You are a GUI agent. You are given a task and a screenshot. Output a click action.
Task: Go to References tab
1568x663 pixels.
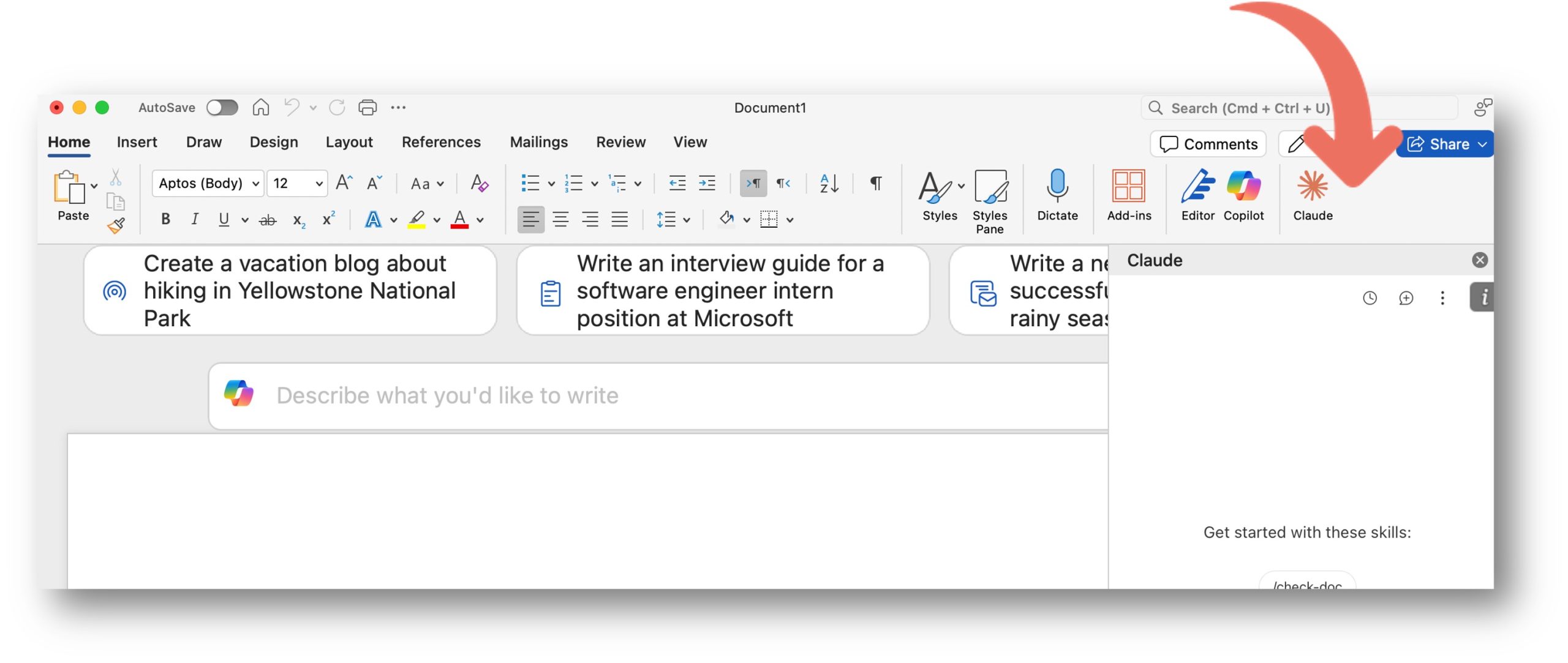pyautogui.click(x=441, y=142)
